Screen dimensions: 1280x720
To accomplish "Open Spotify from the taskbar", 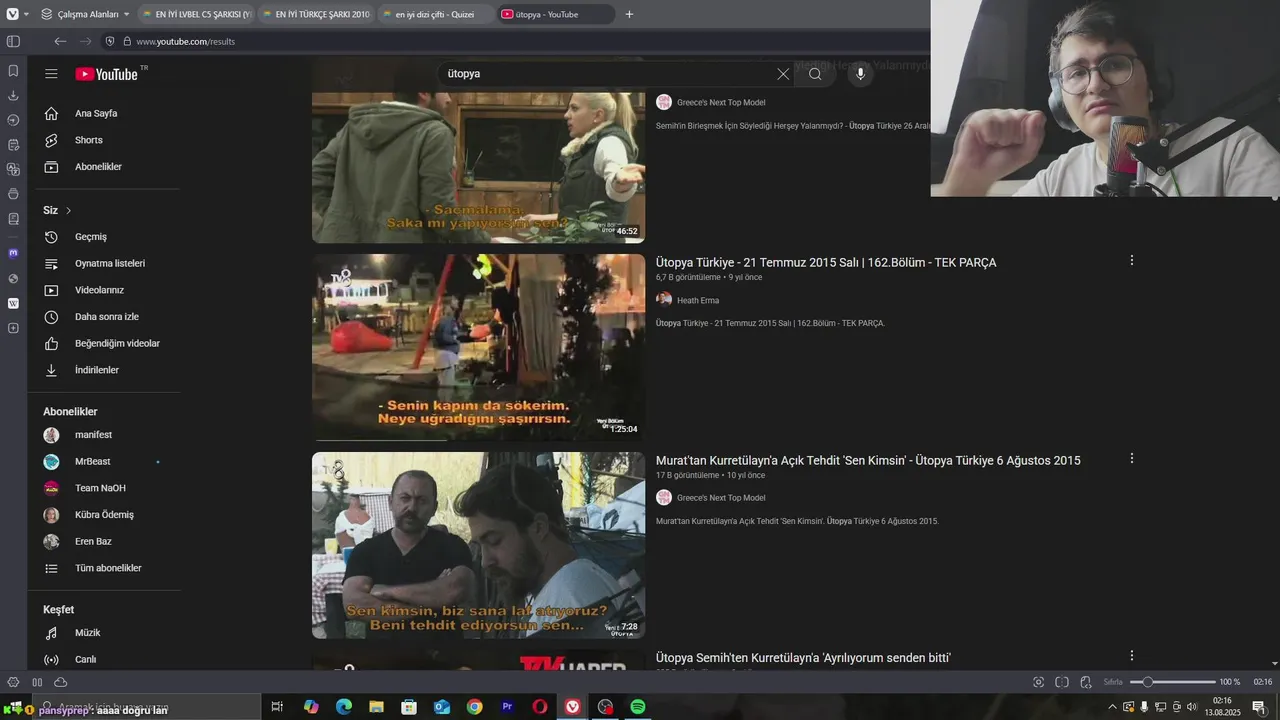I will (x=638, y=707).
